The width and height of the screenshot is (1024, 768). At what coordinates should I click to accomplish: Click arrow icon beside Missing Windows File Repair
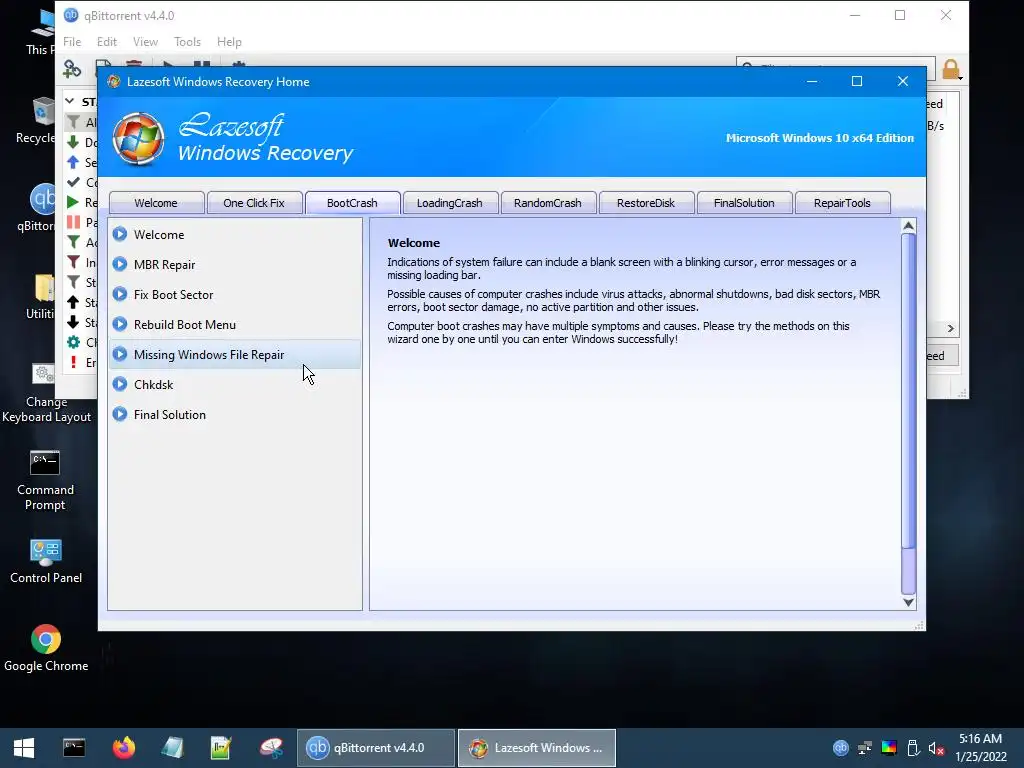pos(120,354)
